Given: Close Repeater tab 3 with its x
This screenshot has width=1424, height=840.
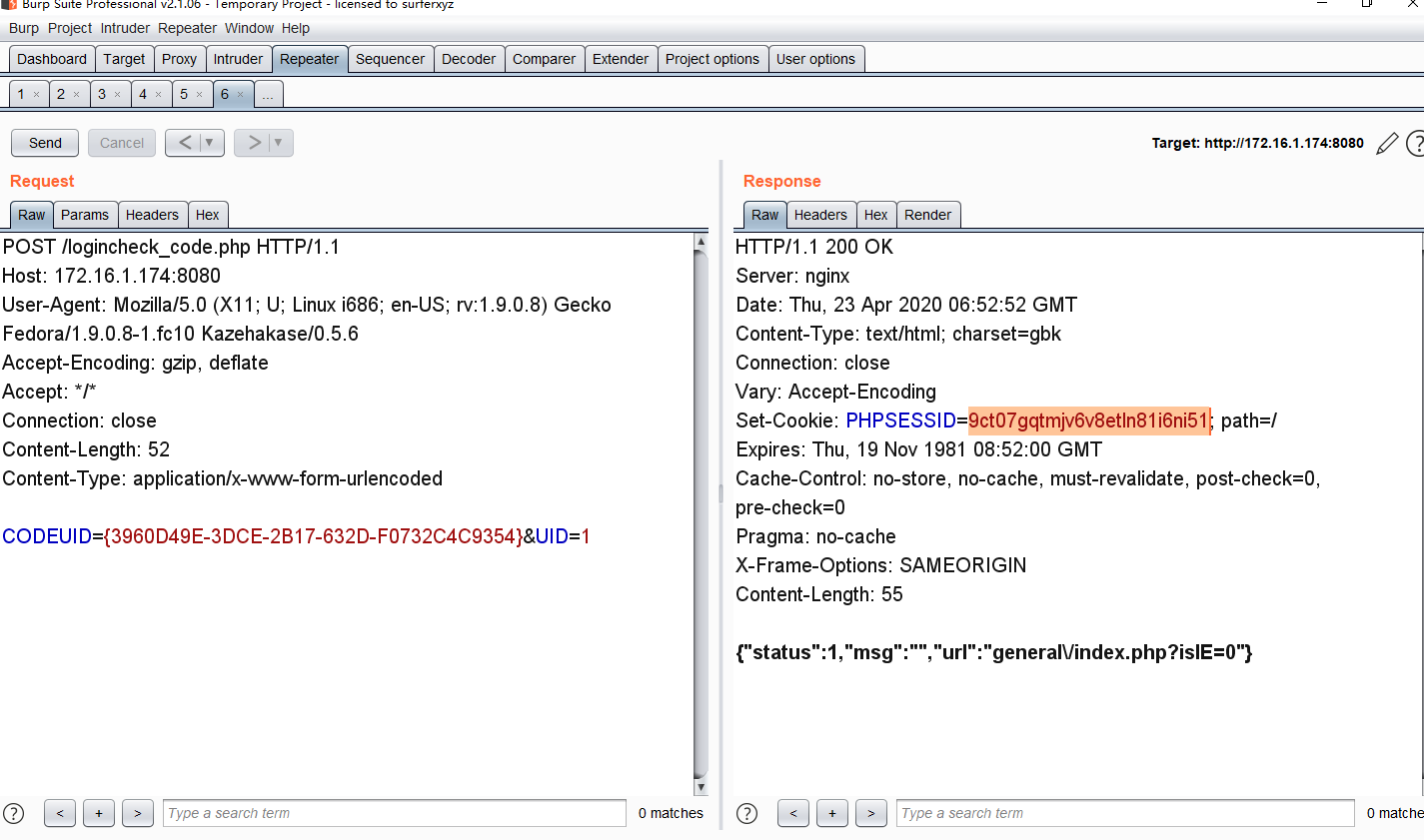Looking at the screenshot, I should (117, 95).
